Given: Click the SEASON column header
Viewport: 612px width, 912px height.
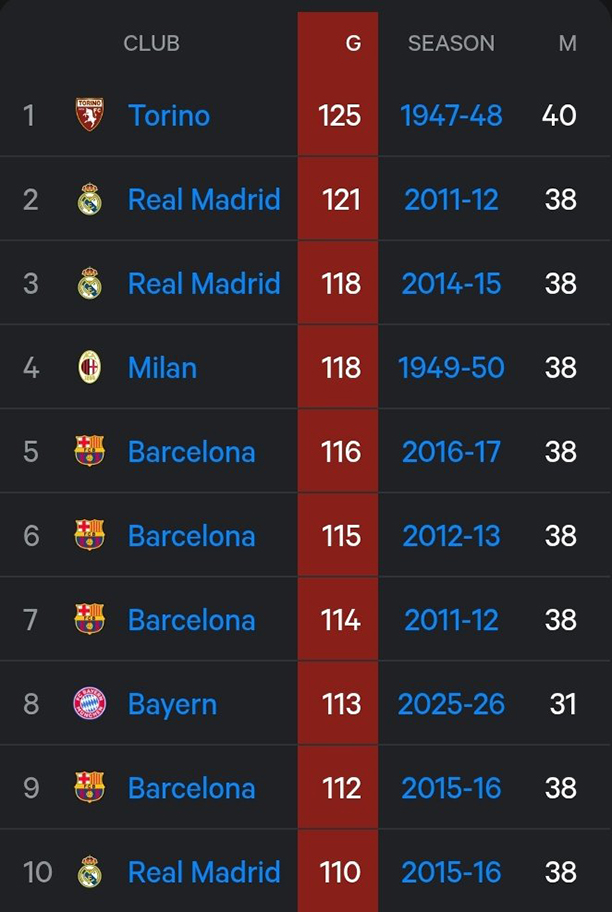Looking at the screenshot, I should pyautogui.click(x=451, y=44).
